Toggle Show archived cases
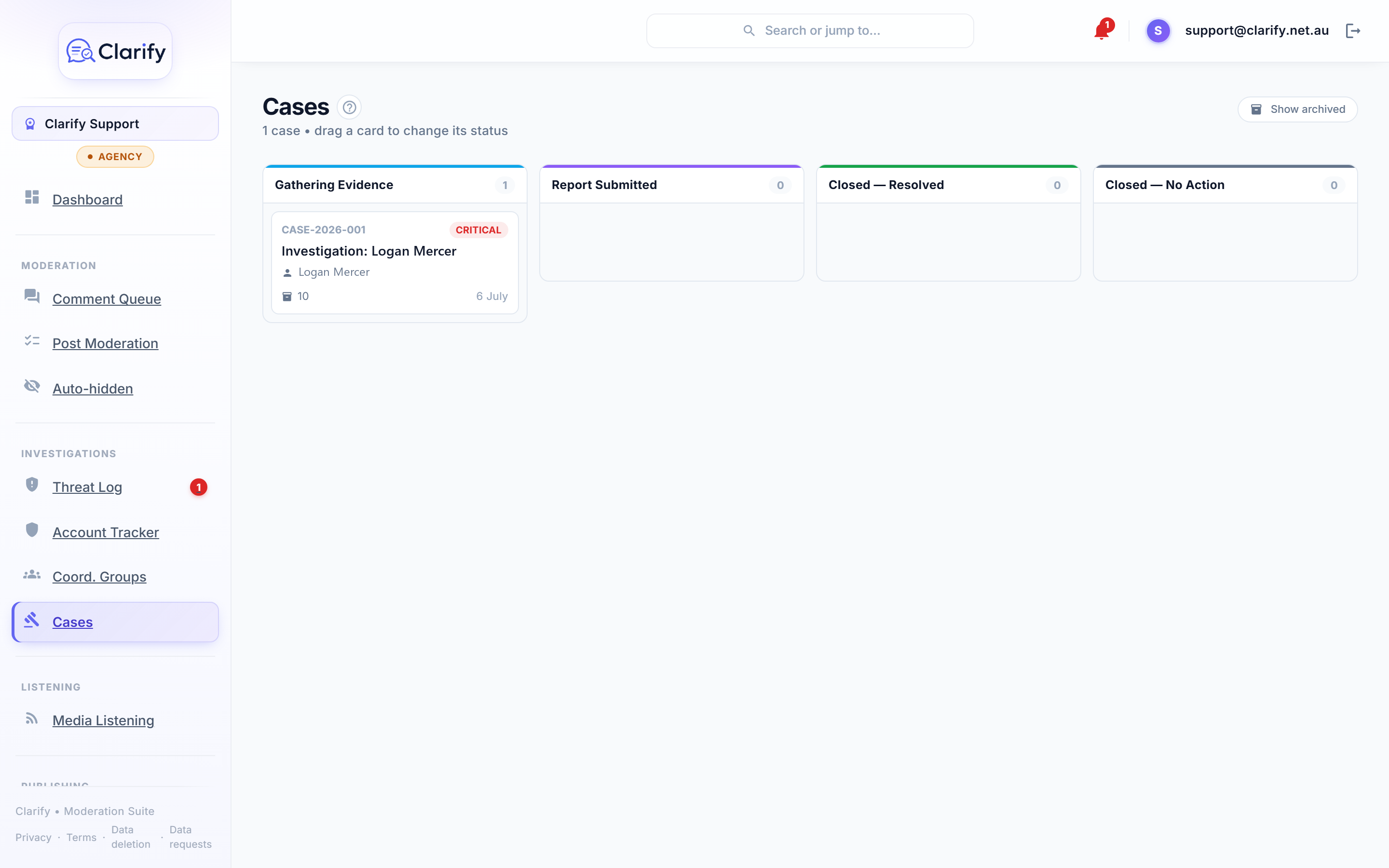This screenshot has width=1389, height=868. (x=1297, y=109)
